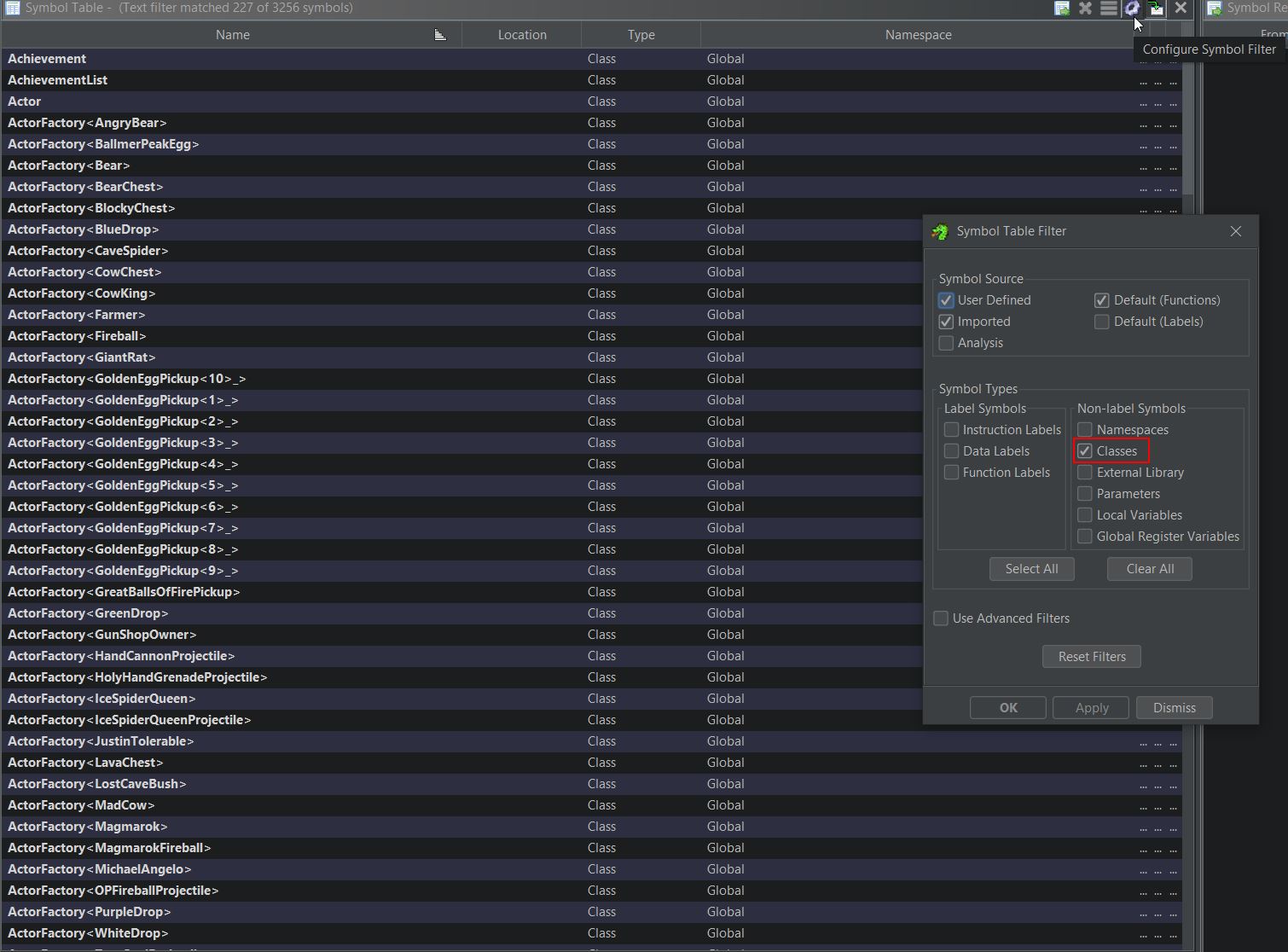Select the ActorFactory<Fireball> row
The width and height of the screenshot is (1288, 952).
462,336
